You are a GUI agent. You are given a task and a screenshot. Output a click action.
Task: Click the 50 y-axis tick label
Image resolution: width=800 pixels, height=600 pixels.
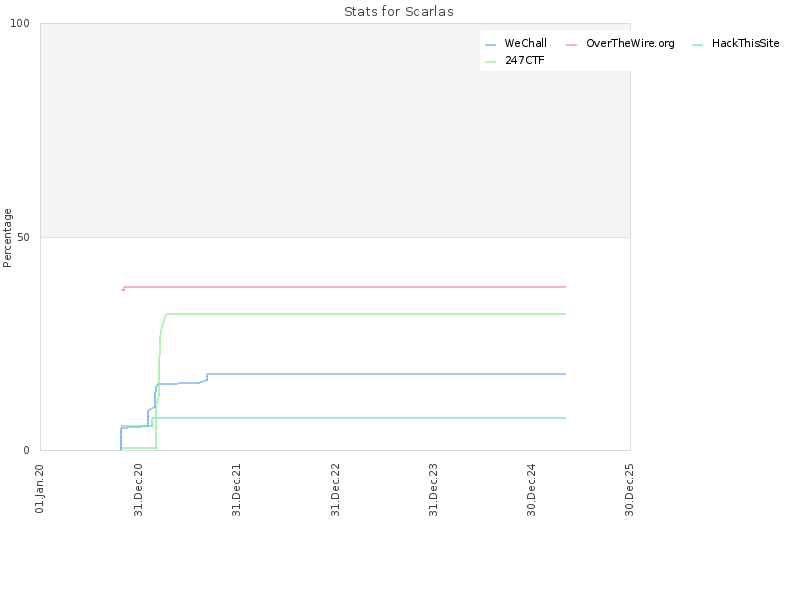[x=23, y=237]
